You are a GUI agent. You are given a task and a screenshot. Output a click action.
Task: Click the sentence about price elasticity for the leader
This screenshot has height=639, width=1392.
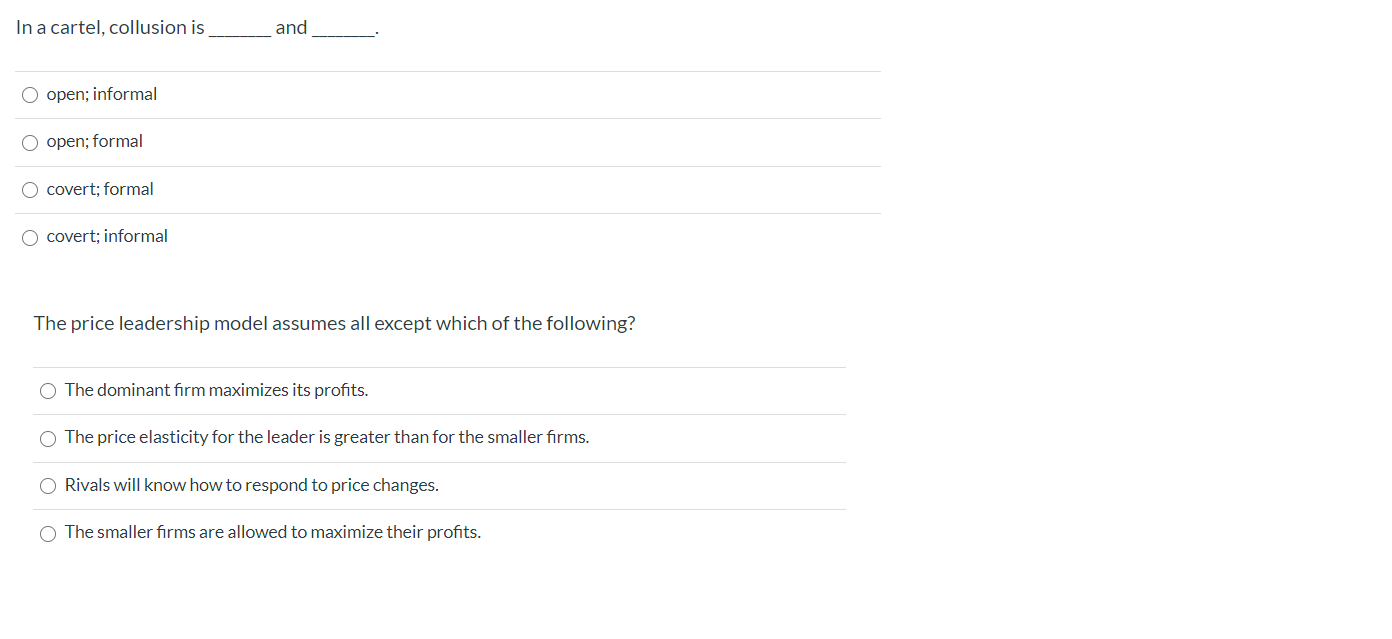[x=327, y=437]
